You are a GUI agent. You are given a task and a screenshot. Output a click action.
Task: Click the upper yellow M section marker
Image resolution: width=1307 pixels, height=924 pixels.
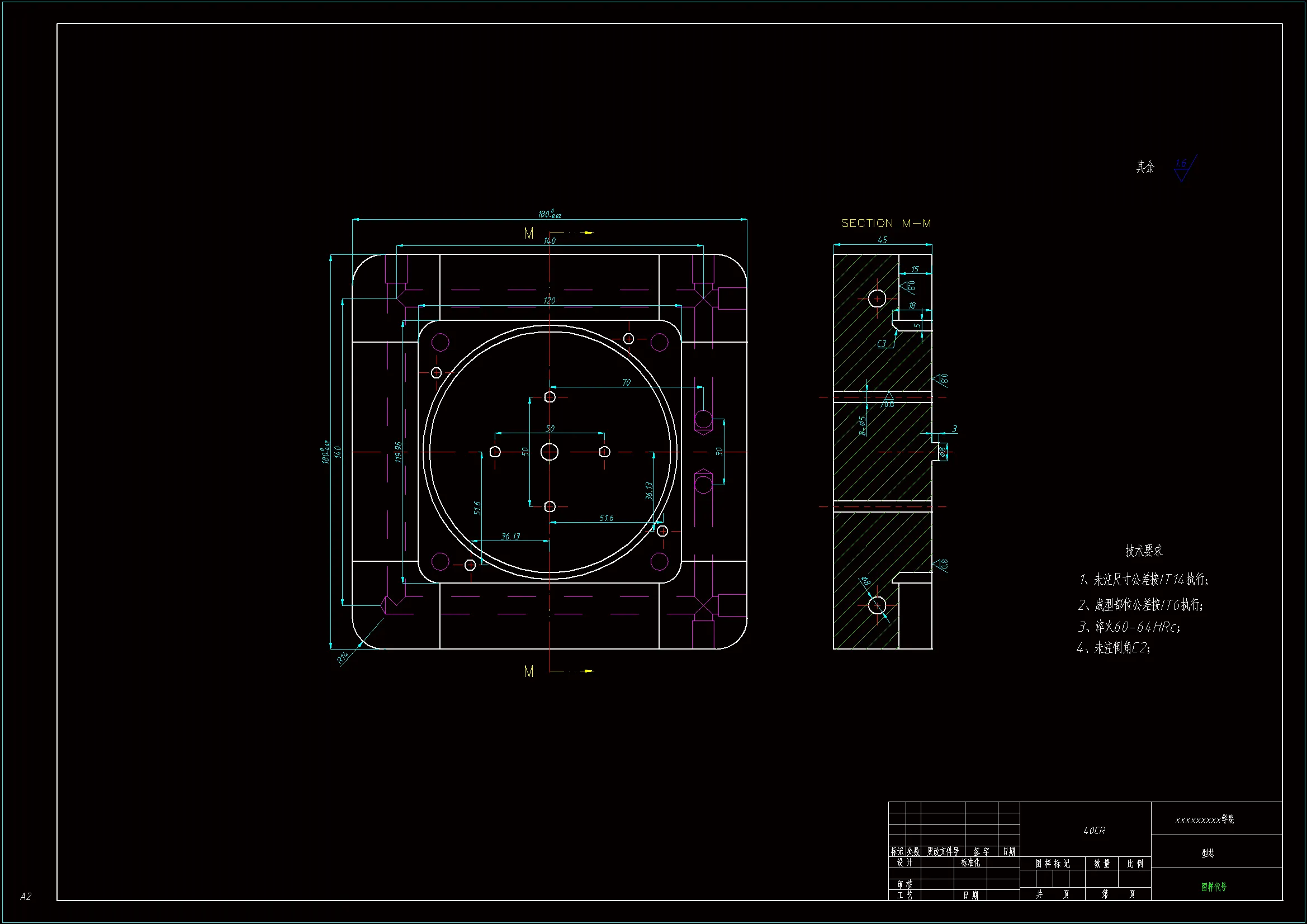(x=529, y=234)
